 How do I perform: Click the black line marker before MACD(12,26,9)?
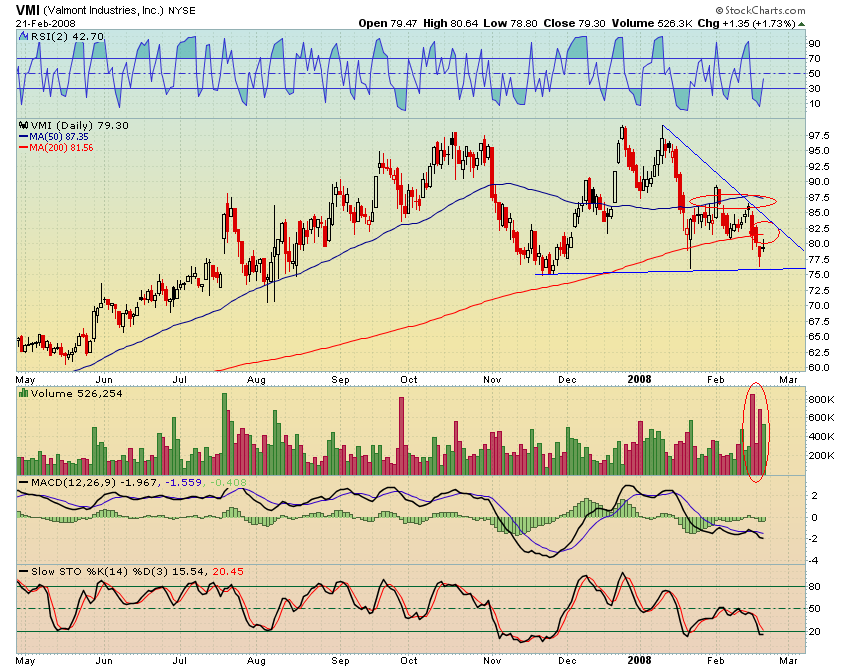point(23,482)
